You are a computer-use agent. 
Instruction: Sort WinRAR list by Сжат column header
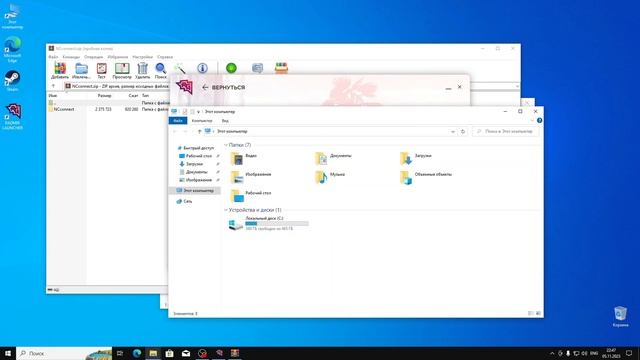pyautogui.click(x=133, y=96)
